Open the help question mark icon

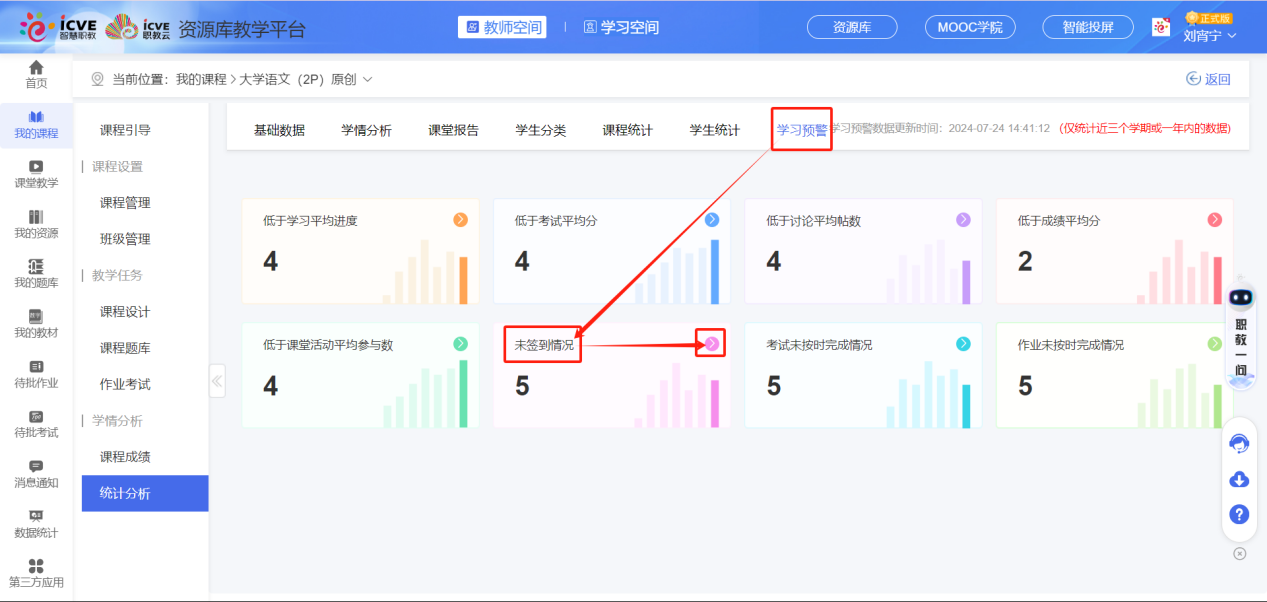click(1238, 514)
